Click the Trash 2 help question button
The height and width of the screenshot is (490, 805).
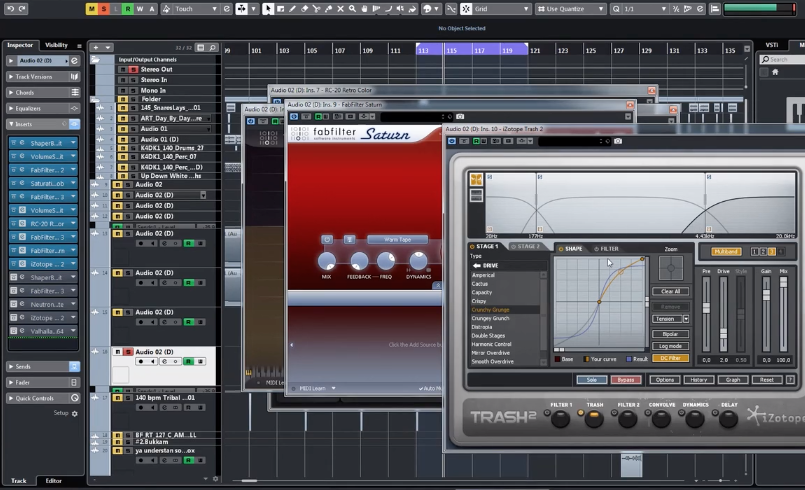point(790,380)
